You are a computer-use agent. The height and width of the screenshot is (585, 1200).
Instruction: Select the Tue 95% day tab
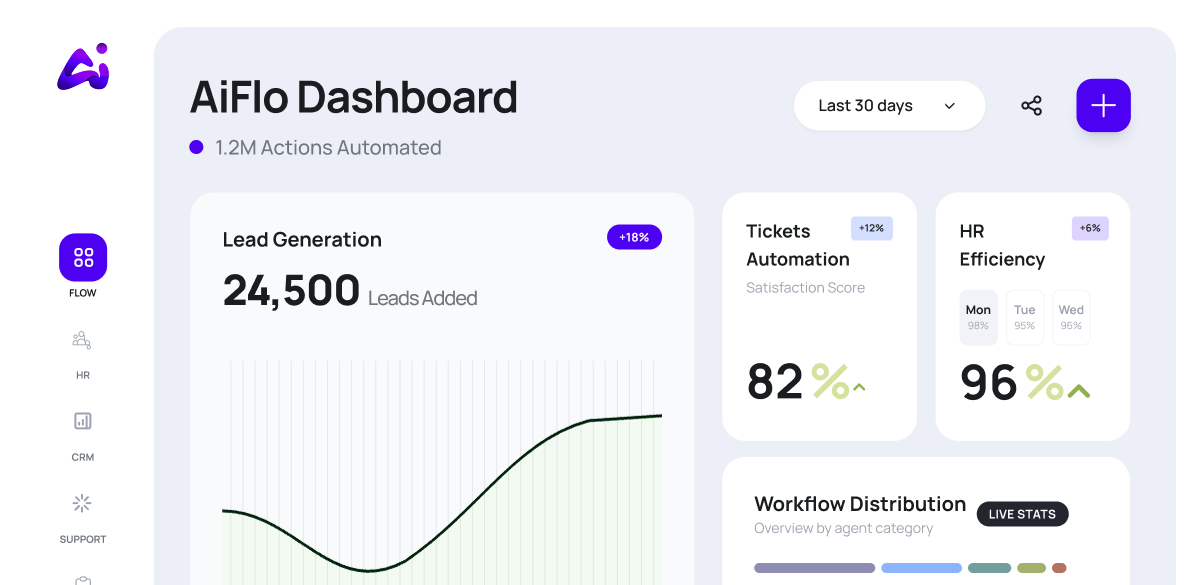1025,317
